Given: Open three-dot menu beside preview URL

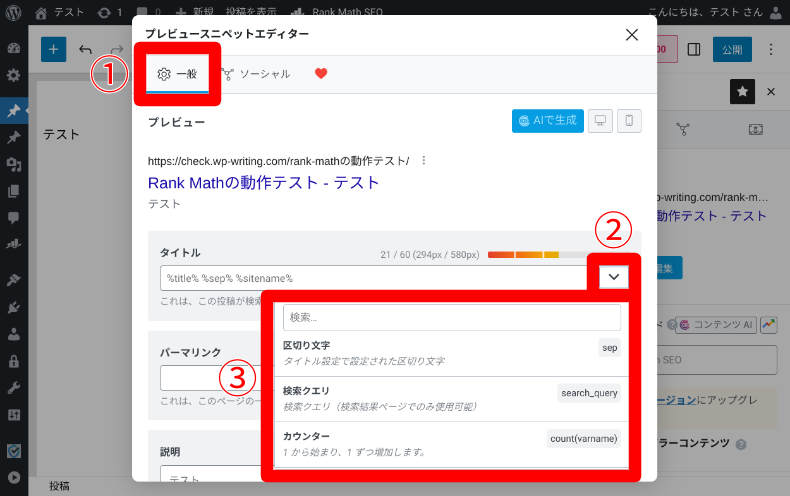Looking at the screenshot, I should (424, 160).
